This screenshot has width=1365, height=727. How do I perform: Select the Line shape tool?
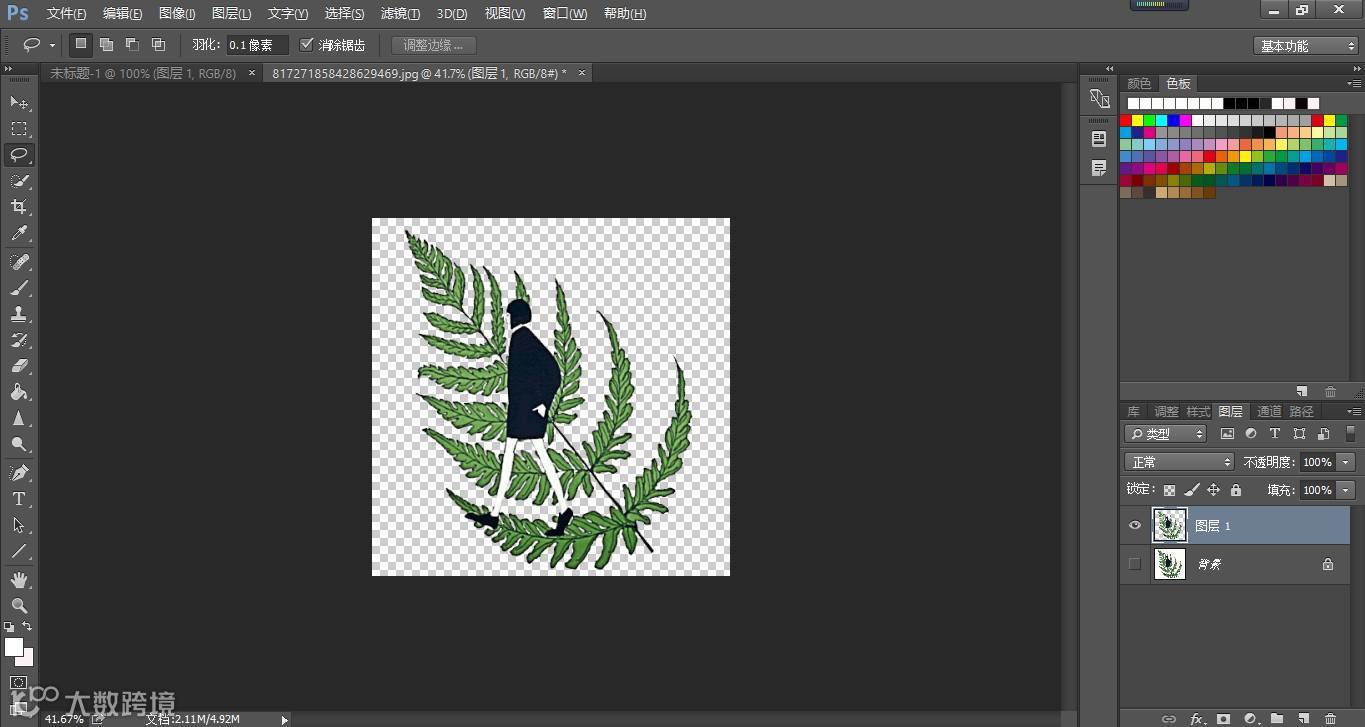[x=19, y=551]
